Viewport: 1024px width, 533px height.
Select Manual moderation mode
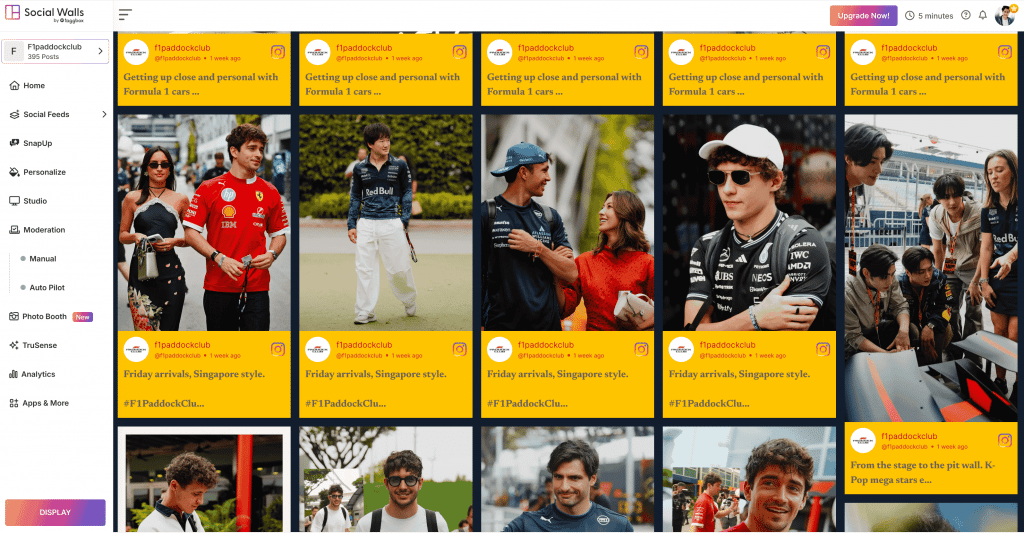tap(42, 259)
